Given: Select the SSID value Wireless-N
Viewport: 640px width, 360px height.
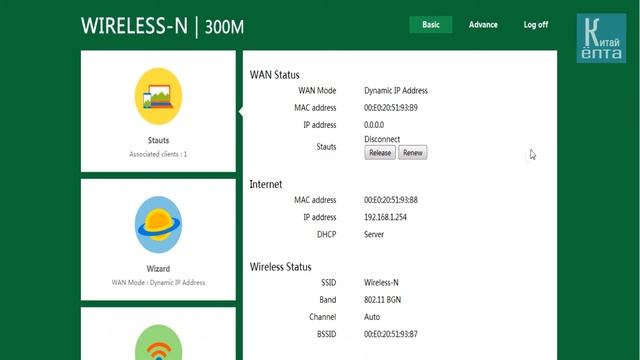Looking at the screenshot, I should point(381,282).
